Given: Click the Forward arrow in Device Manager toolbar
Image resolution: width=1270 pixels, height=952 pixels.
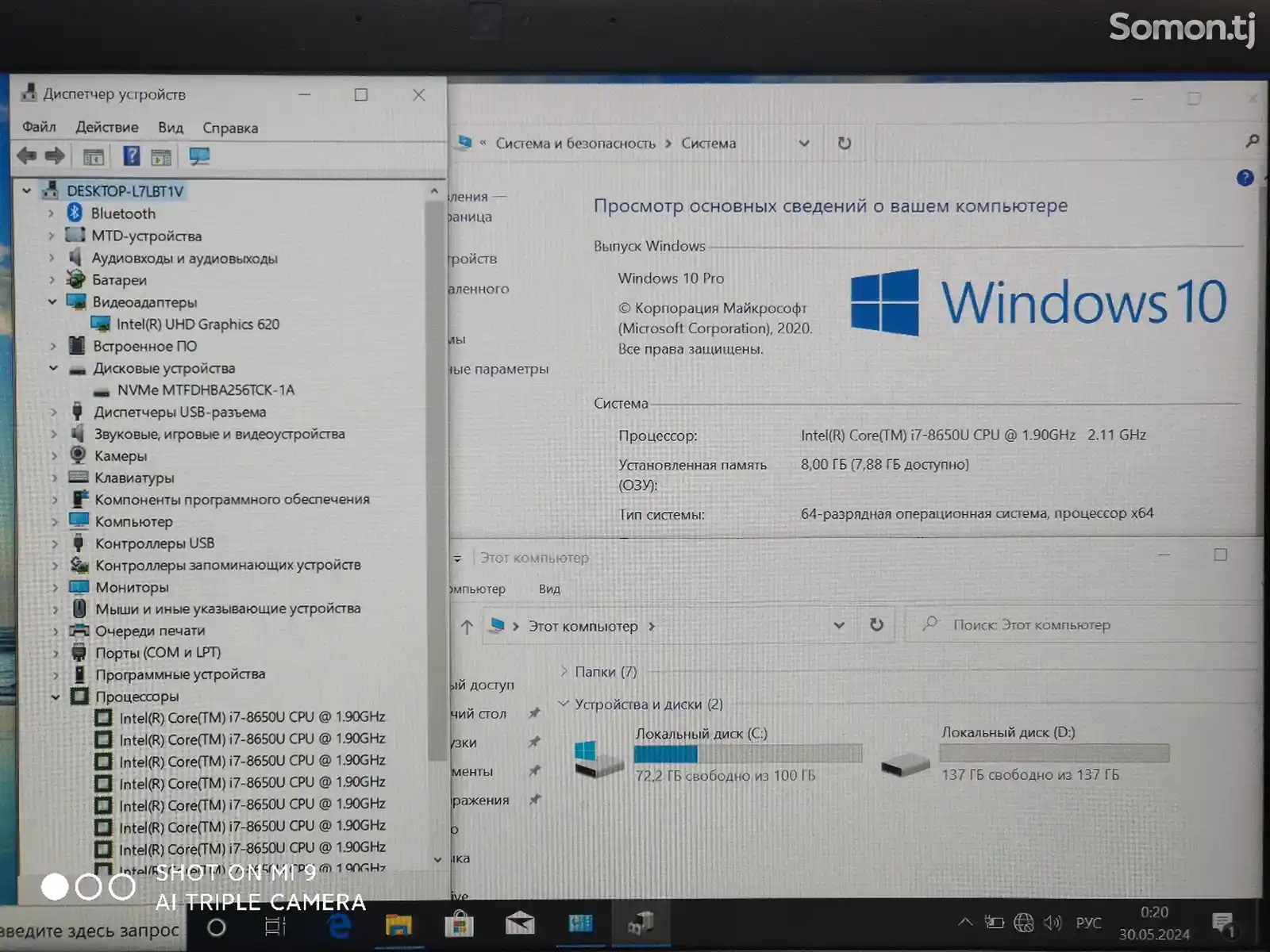Looking at the screenshot, I should [55, 156].
